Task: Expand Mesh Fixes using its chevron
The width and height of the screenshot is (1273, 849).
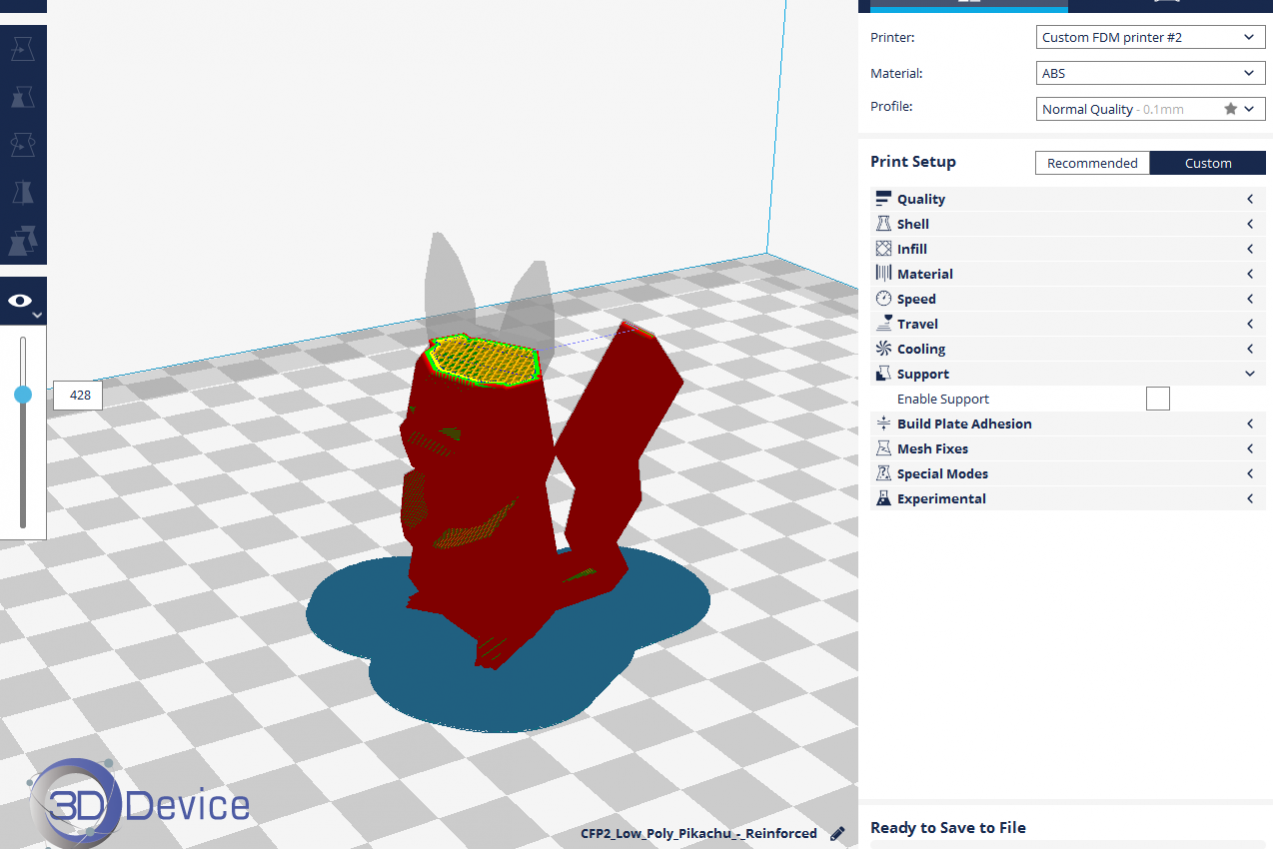Action: [1250, 449]
